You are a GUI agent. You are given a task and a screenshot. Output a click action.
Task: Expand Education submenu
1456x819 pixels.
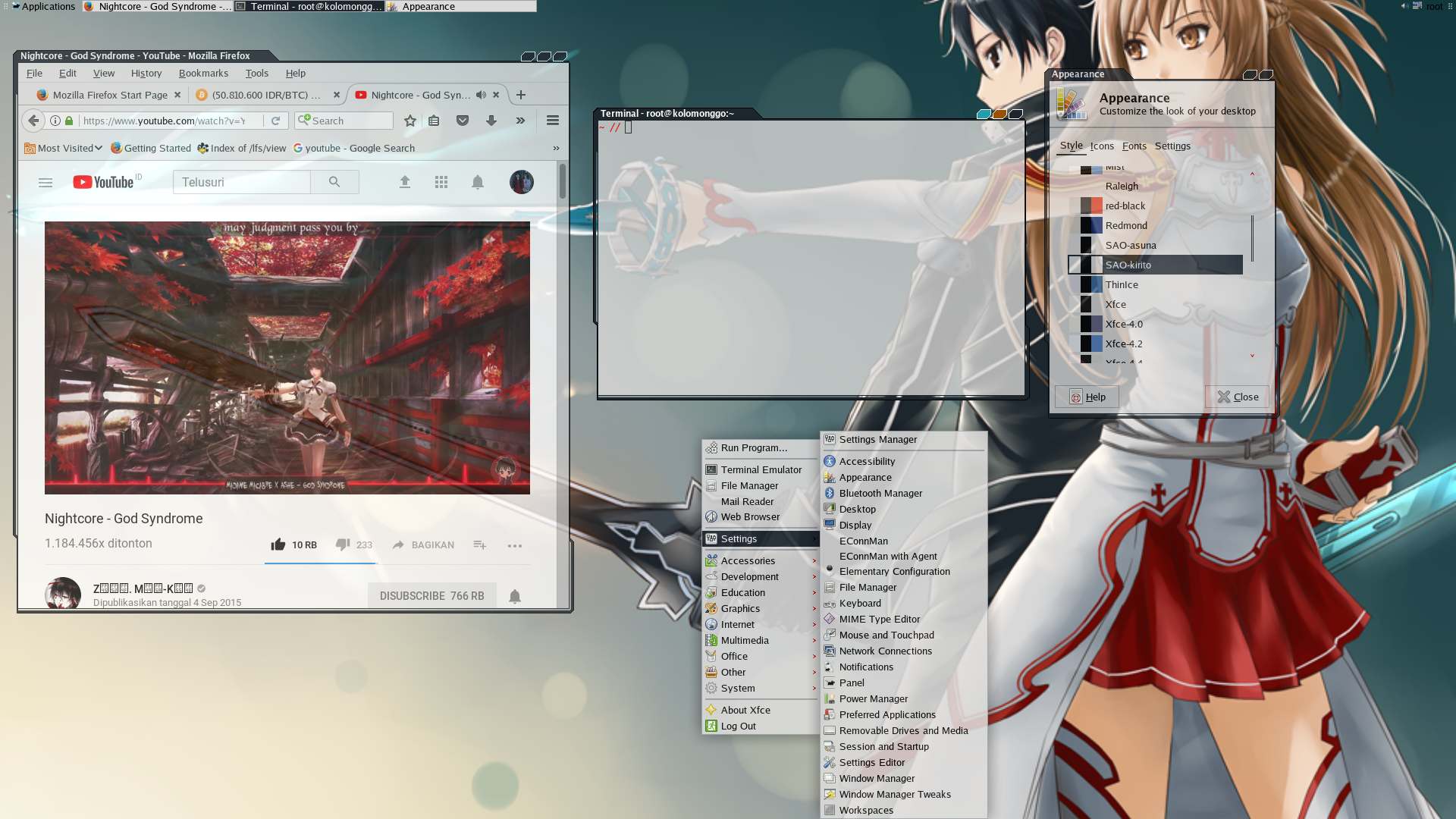(x=761, y=592)
